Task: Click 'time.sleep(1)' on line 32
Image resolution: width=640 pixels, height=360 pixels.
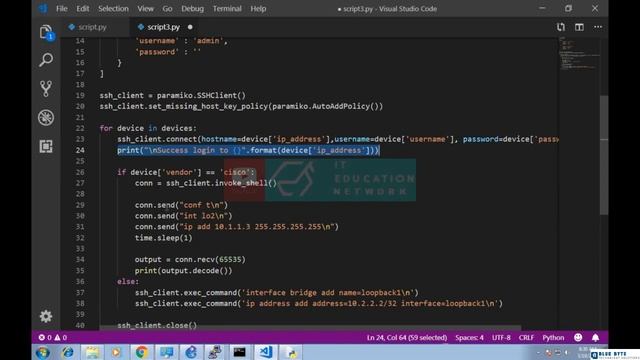Action: pyautogui.click(x=163, y=238)
